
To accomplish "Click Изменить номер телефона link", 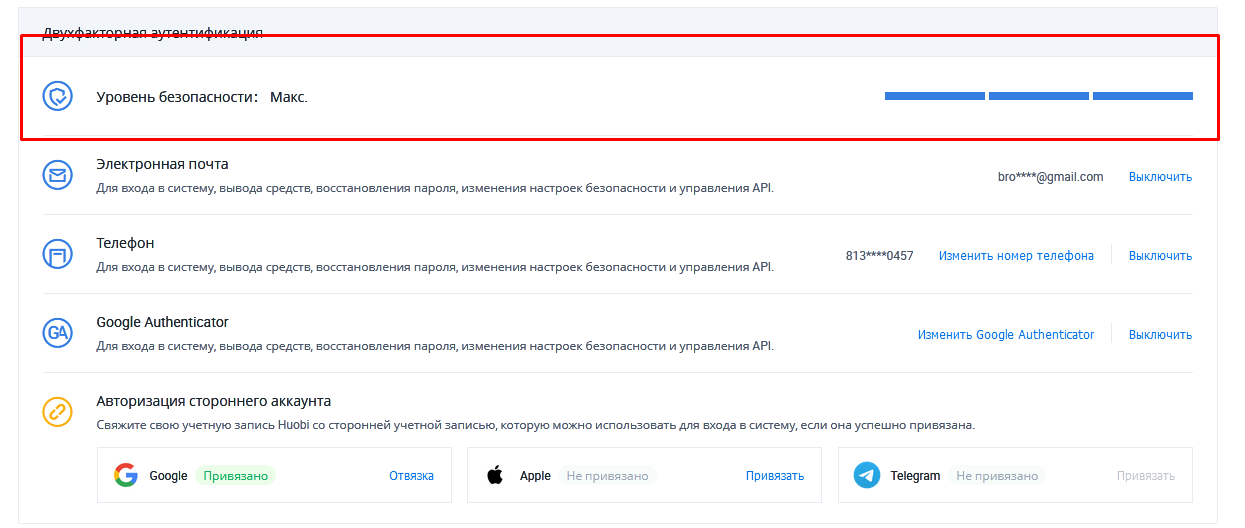I will 1016,256.
